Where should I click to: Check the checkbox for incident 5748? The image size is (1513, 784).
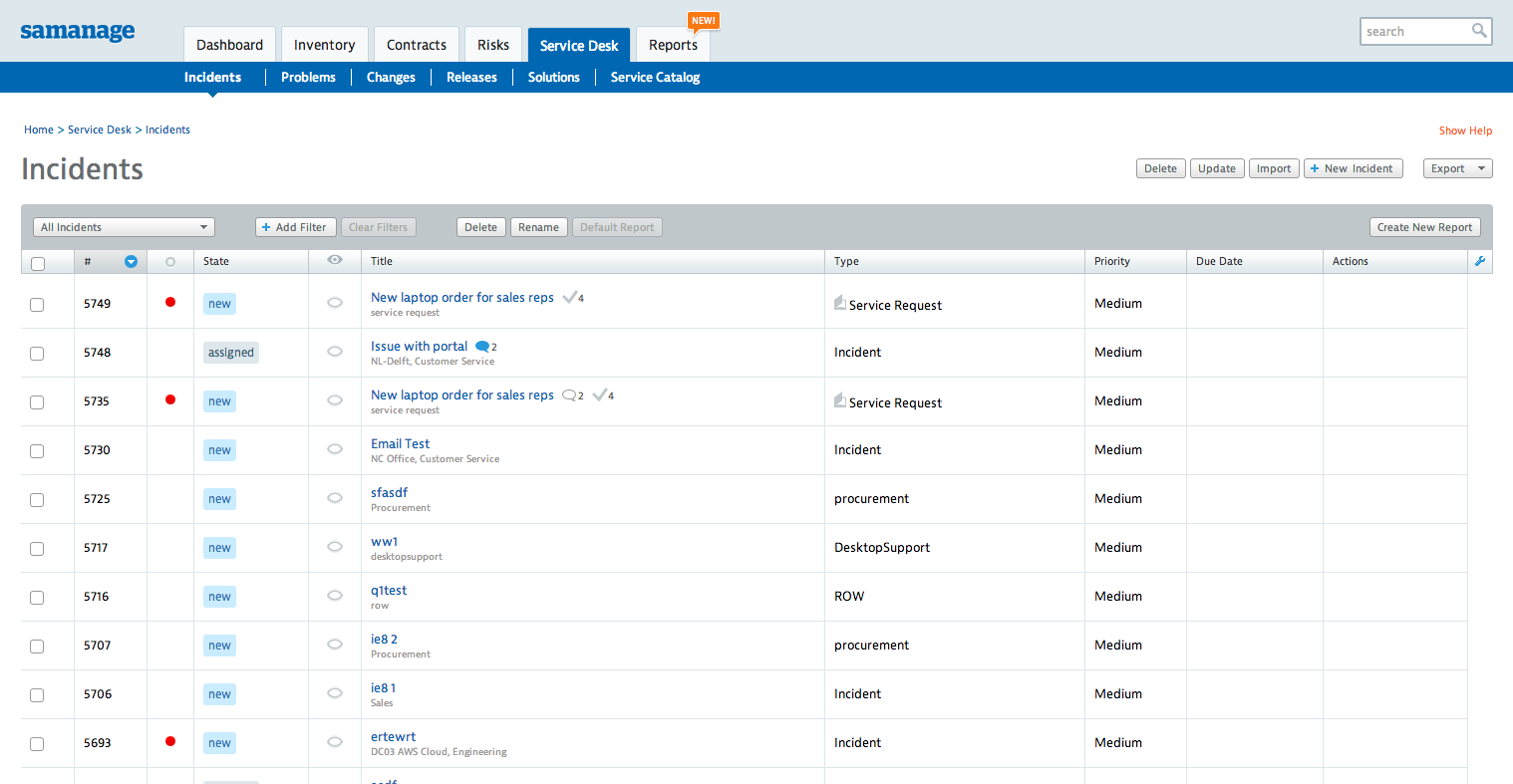coord(37,353)
